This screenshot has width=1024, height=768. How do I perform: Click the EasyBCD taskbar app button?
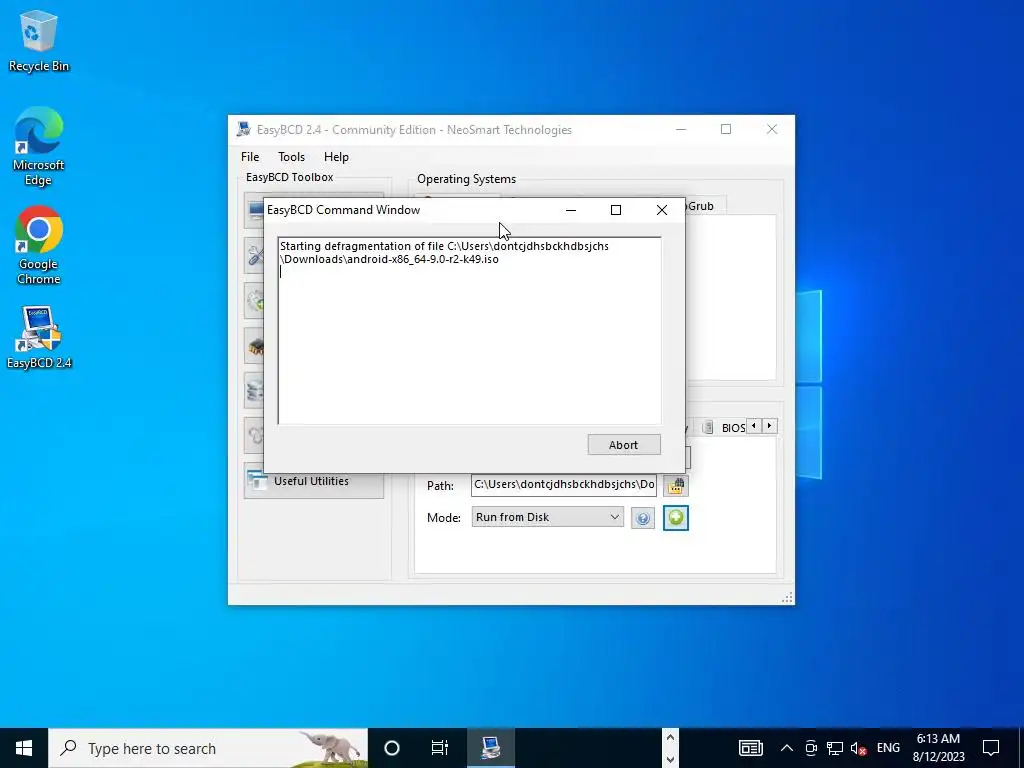[490, 748]
